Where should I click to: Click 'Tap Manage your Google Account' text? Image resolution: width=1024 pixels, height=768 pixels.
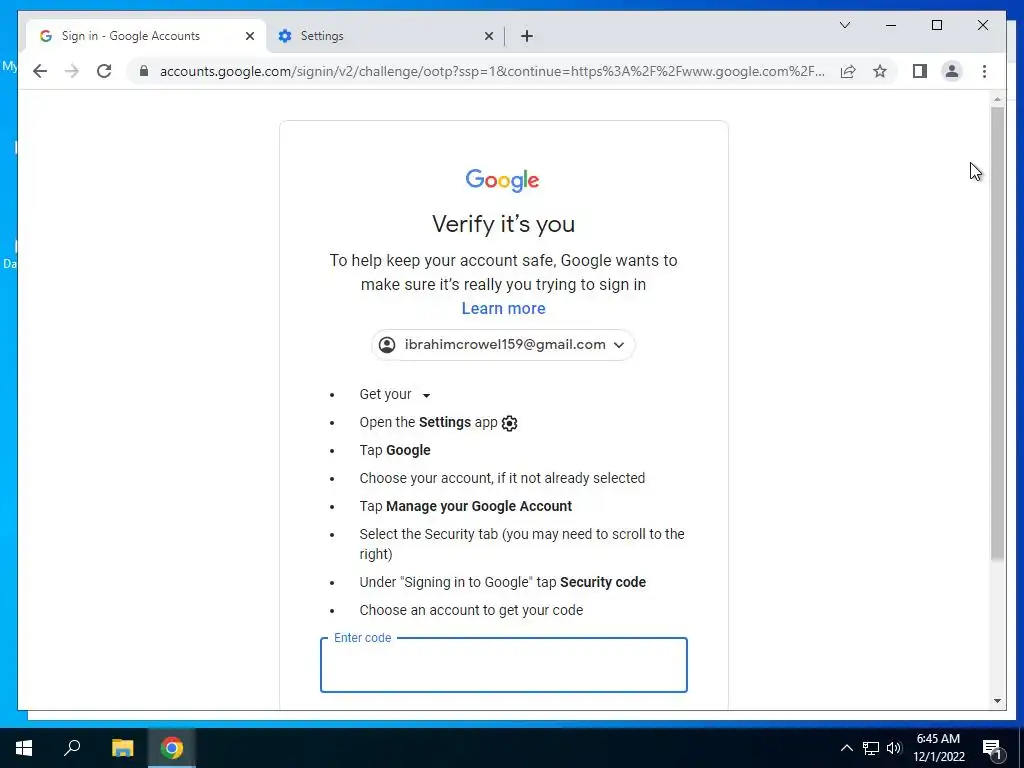(x=466, y=506)
